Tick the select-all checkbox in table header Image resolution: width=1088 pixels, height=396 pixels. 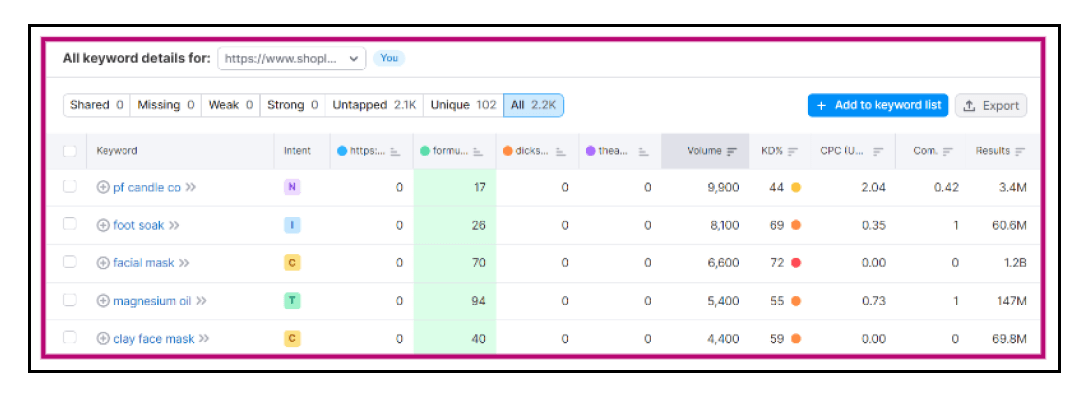tap(70, 151)
